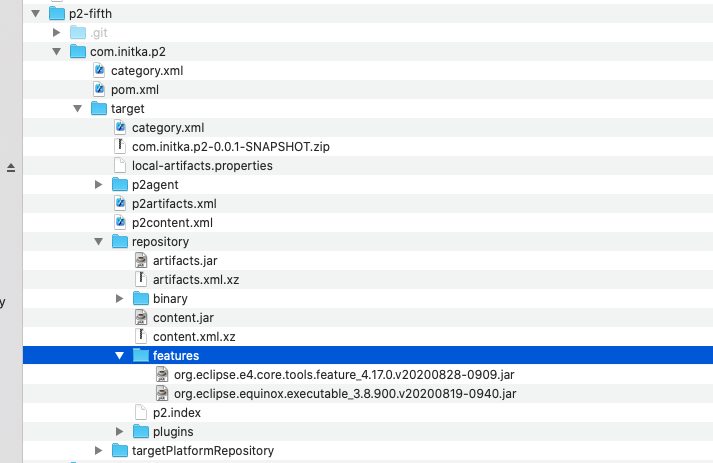
Task: Click the e4.core.tools.feature jar icon
Action: click(x=162, y=374)
